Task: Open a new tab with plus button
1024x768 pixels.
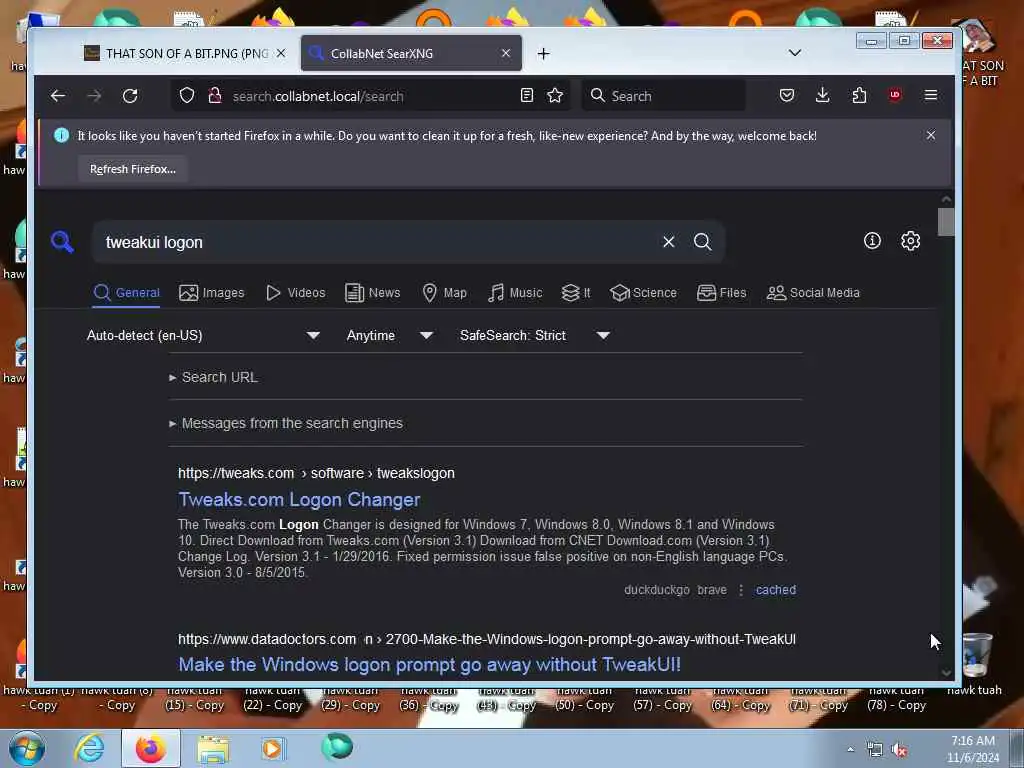Action: 543,54
